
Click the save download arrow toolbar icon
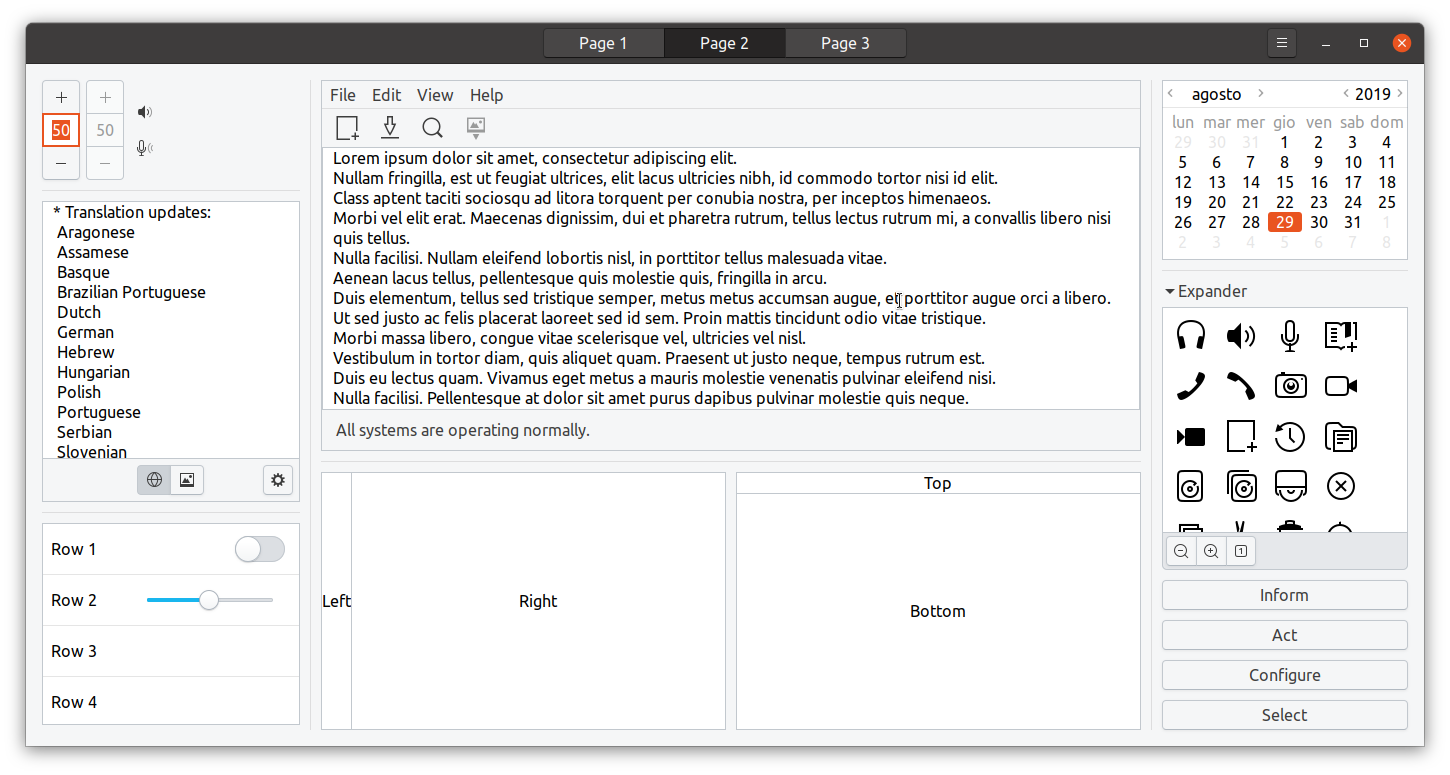point(390,128)
